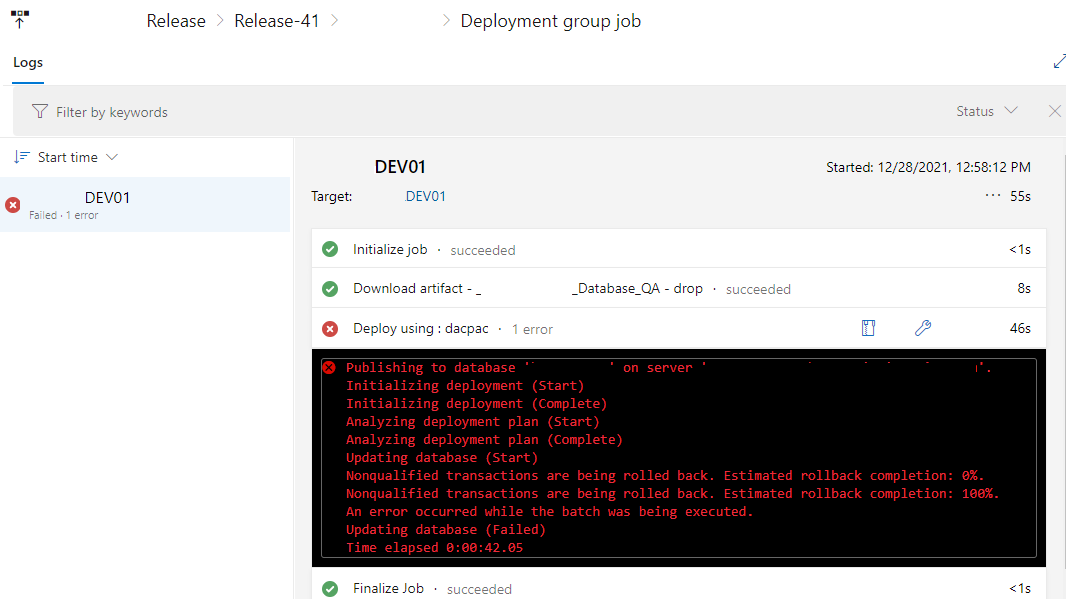This screenshot has height=599, width=1066.
Task: Click the success icon on Finalize Job
Action: (330, 588)
